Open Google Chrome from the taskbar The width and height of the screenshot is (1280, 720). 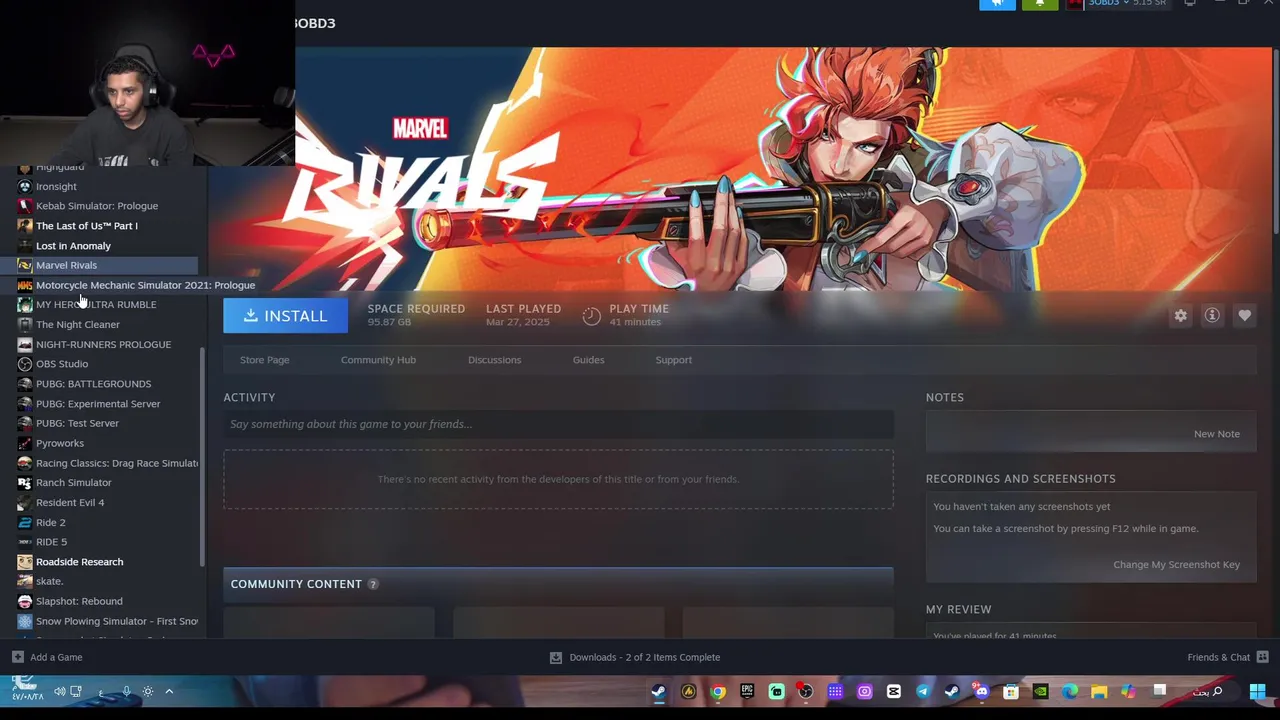(718, 692)
